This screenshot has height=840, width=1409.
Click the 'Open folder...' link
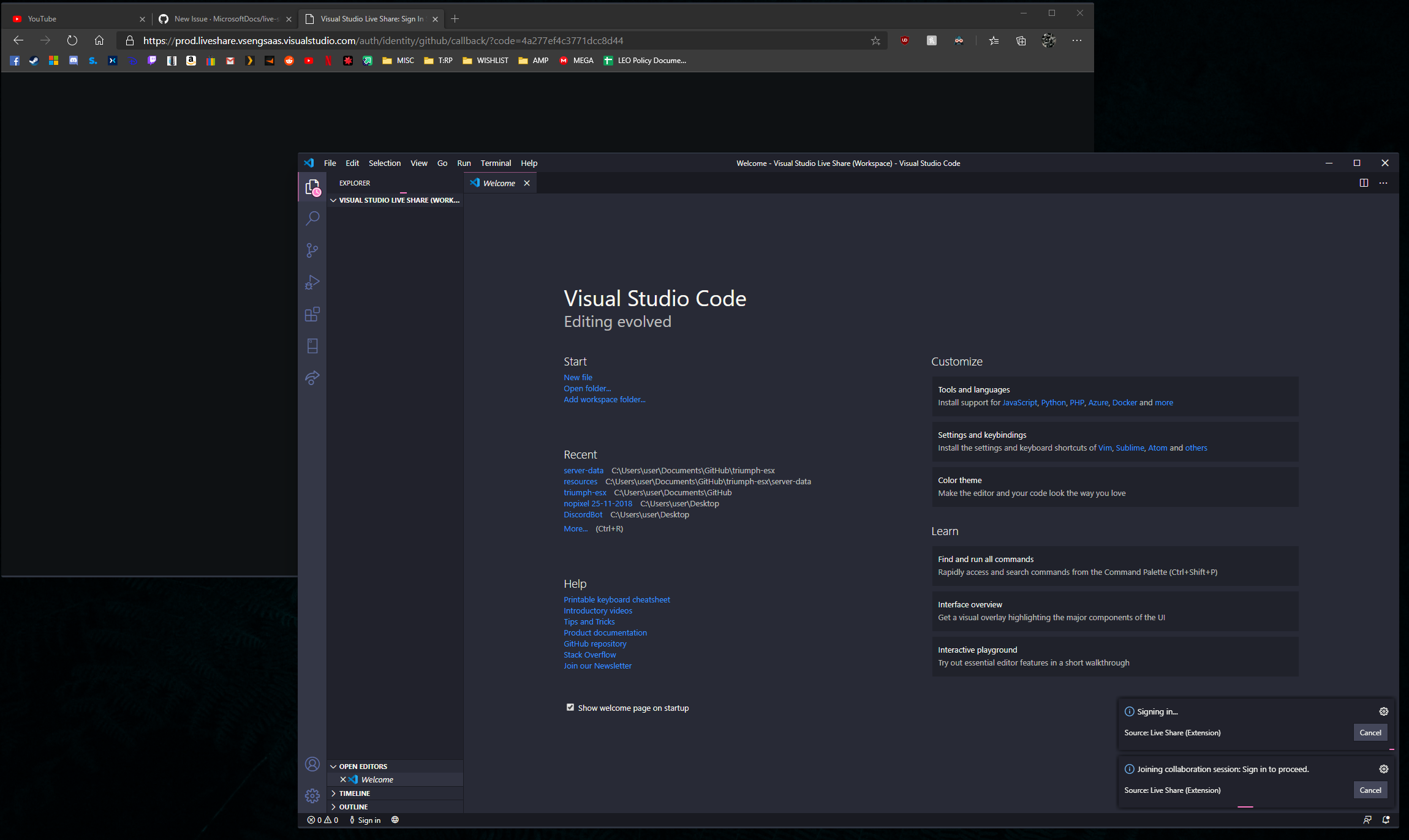[587, 388]
